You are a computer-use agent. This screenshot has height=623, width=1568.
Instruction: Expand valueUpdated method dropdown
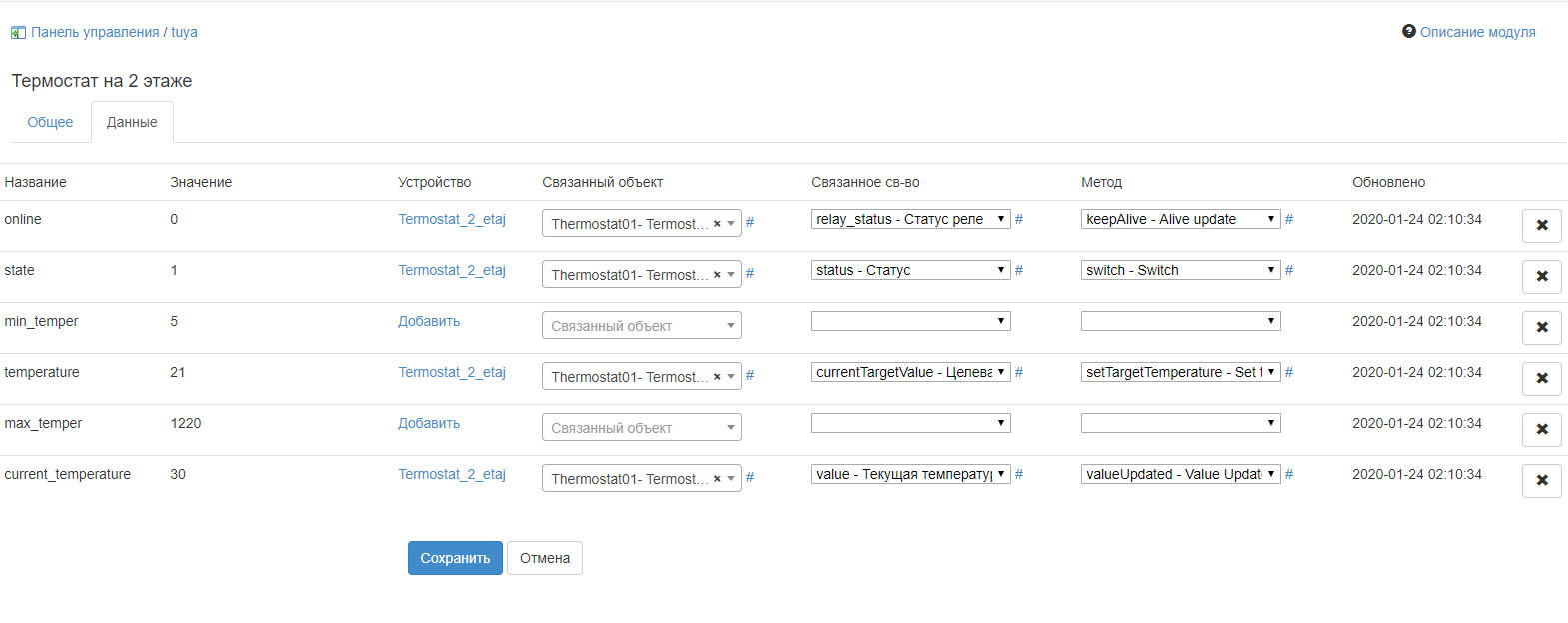[1180, 474]
